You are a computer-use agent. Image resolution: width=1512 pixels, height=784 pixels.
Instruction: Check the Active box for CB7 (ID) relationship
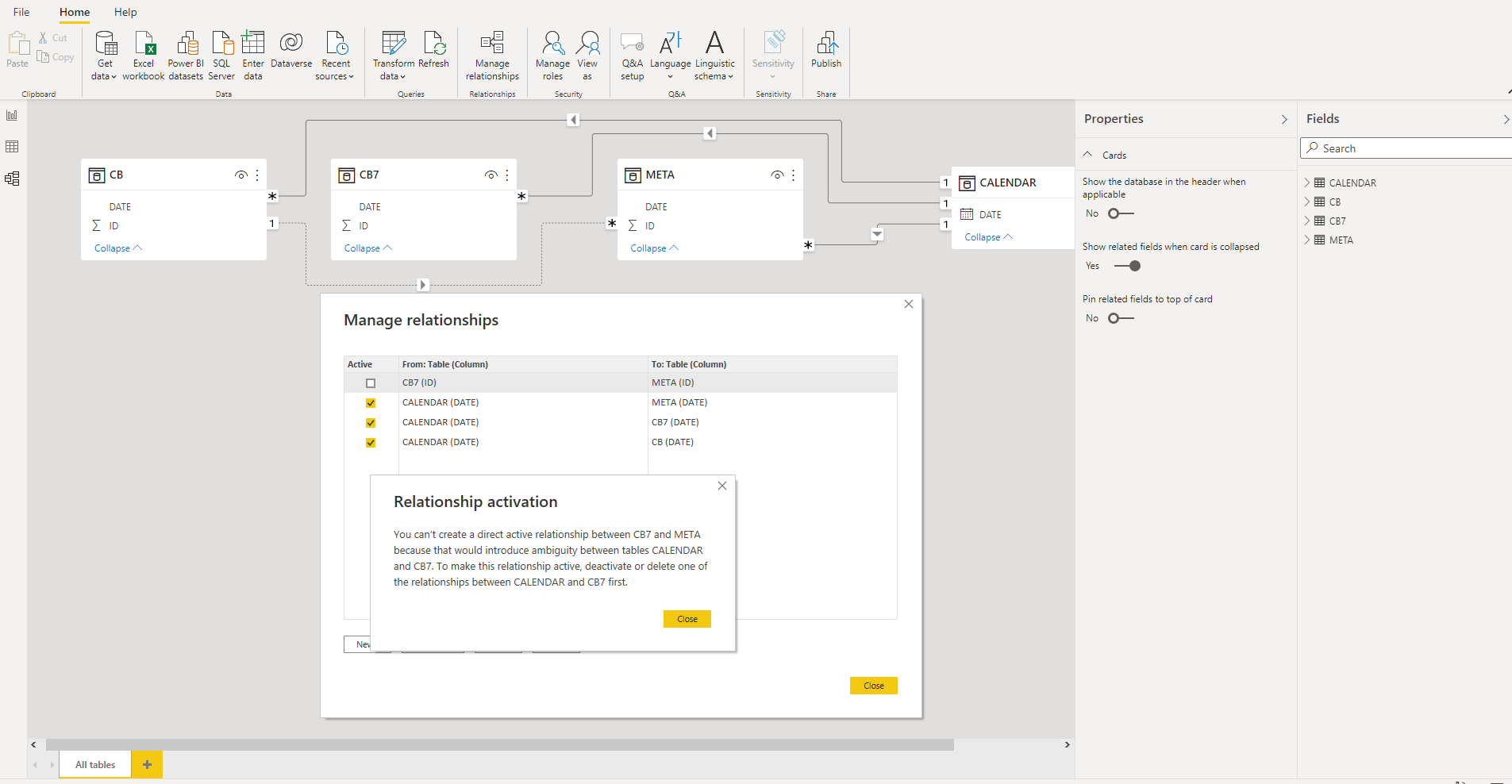point(371,383)
